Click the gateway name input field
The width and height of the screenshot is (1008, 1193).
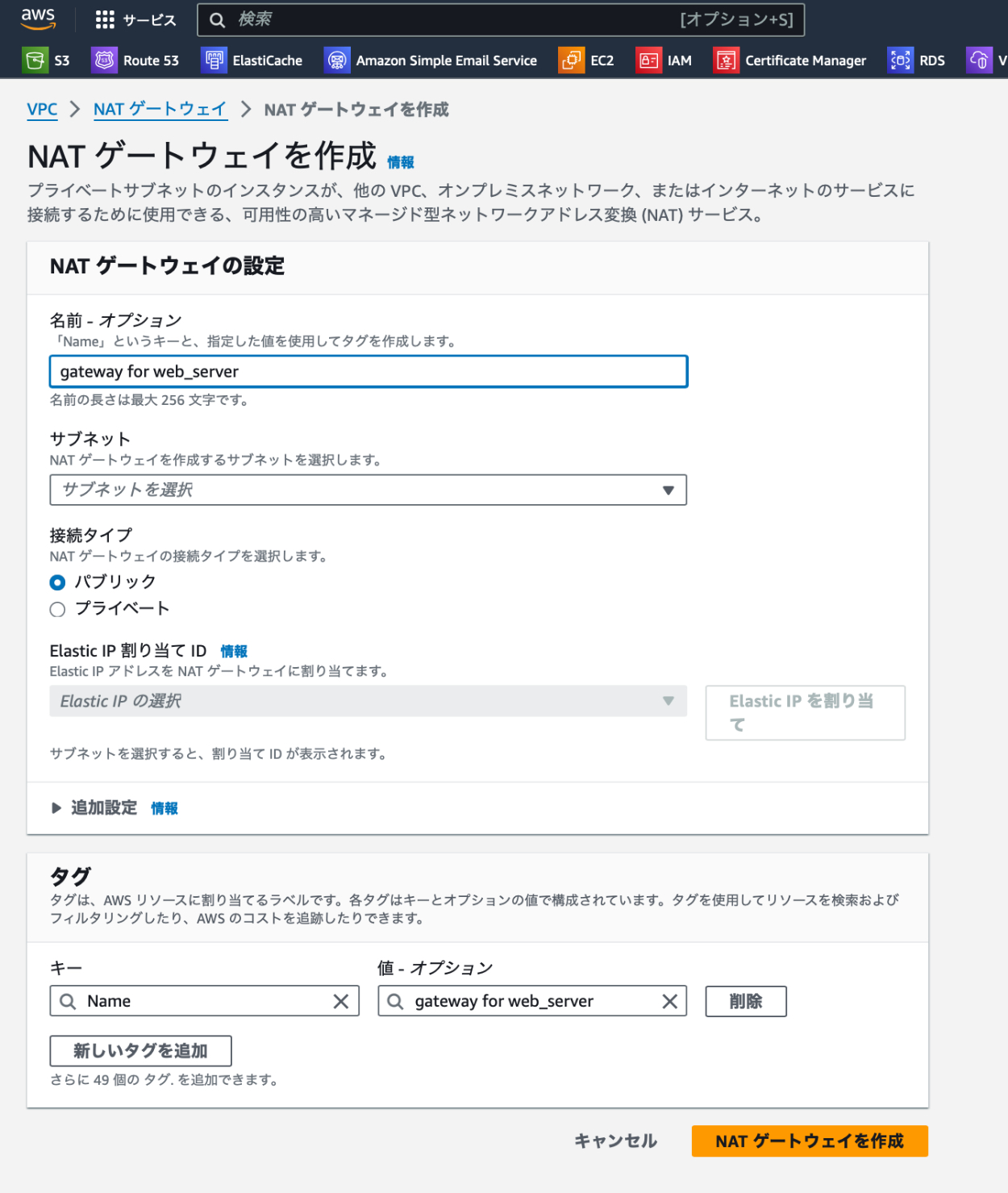368,372
